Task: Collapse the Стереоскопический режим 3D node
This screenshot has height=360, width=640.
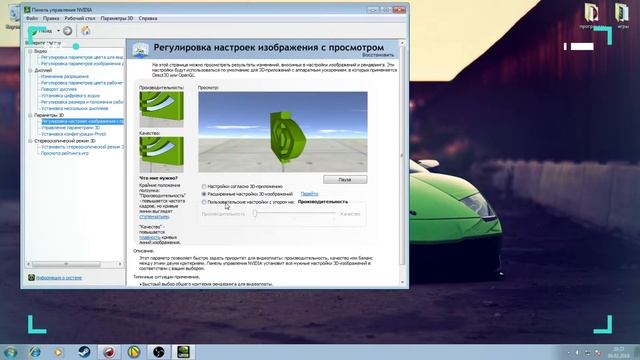Action: click(30, 141)
